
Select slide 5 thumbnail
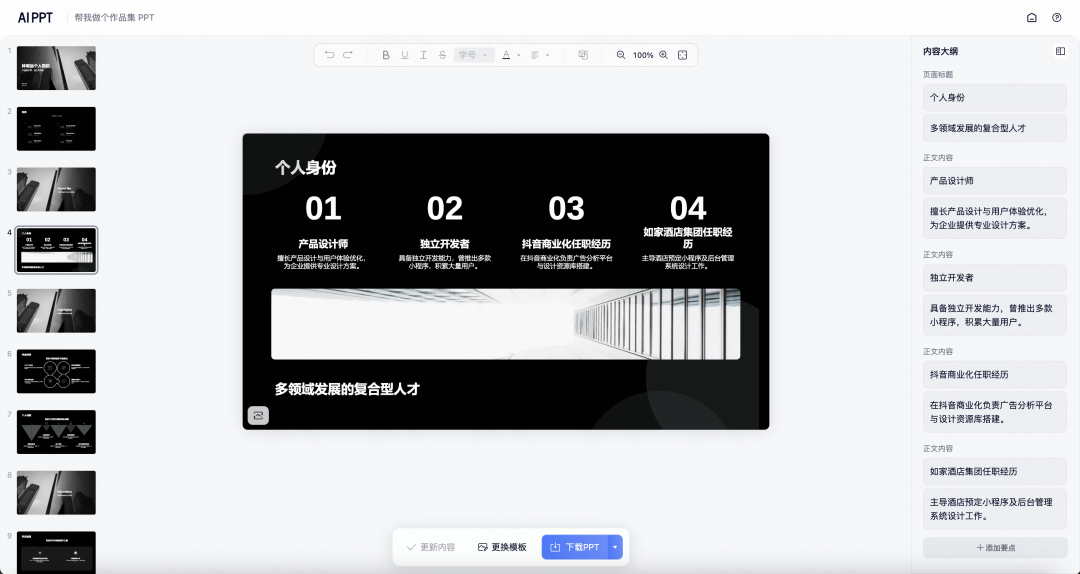tap(56, 311)
